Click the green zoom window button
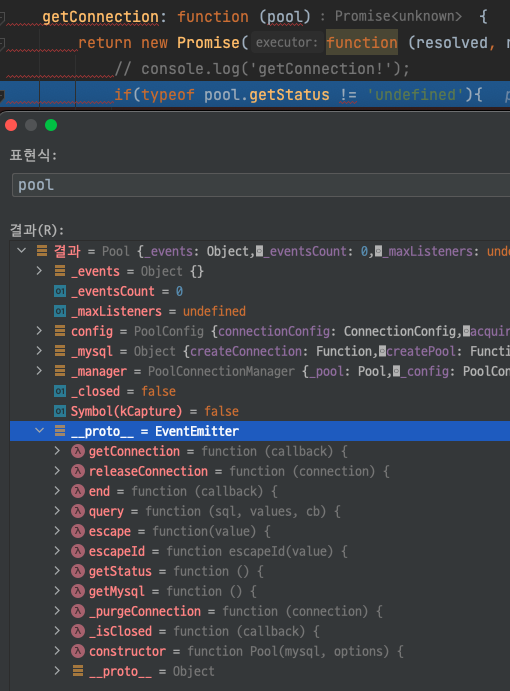Image resolution: width=510 pixels, height=691 pixels. 51,125
